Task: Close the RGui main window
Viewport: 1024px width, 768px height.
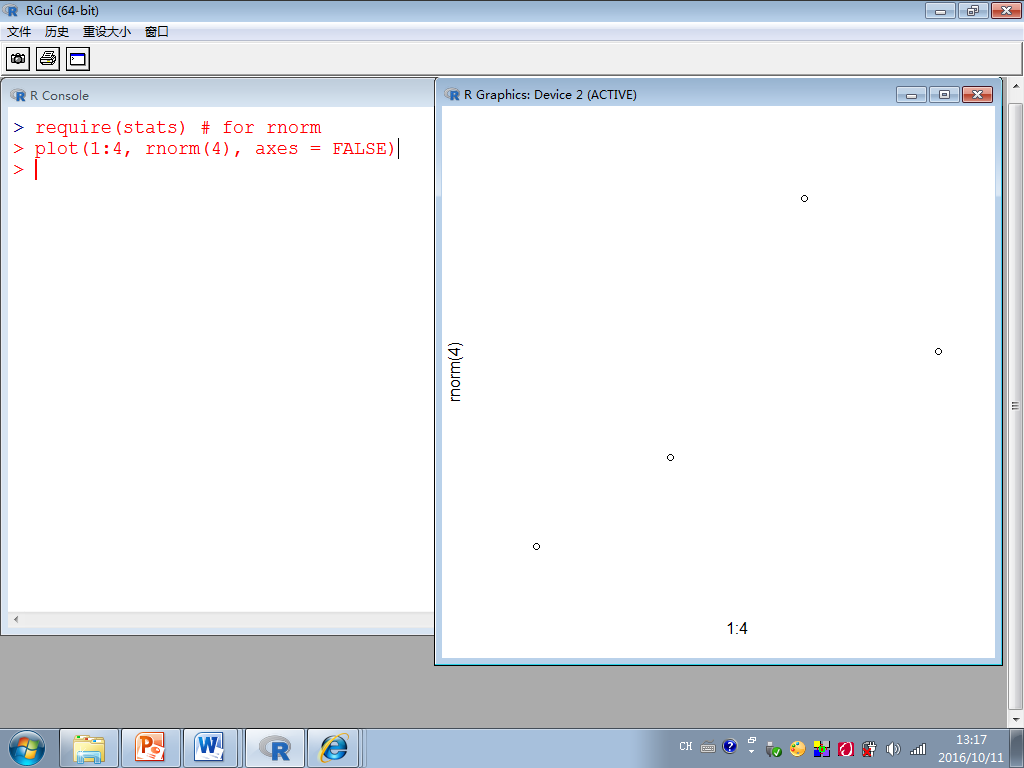Action: [1006, 10]
